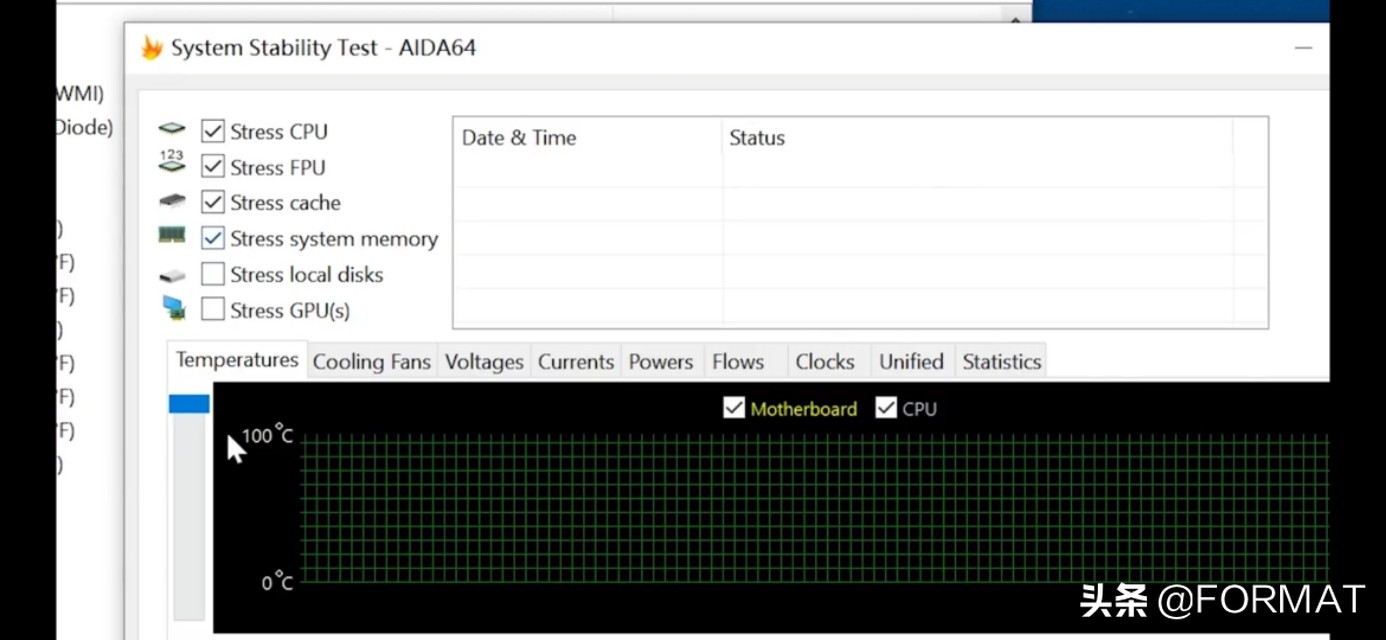Open the Statistics tab

(1002, 362)
